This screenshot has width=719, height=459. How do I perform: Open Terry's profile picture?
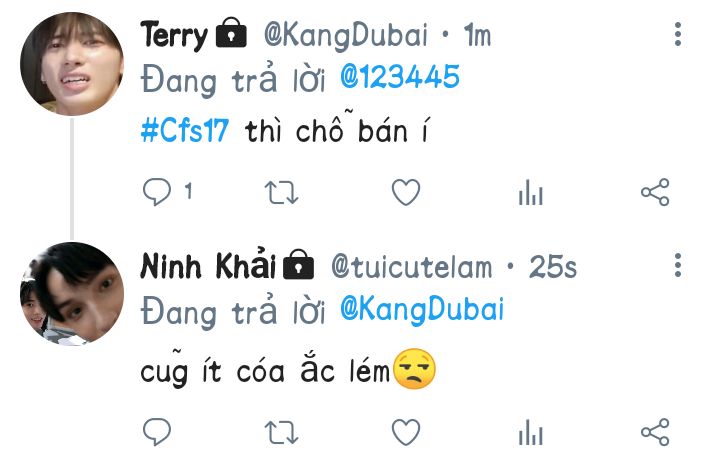point(72,64)
